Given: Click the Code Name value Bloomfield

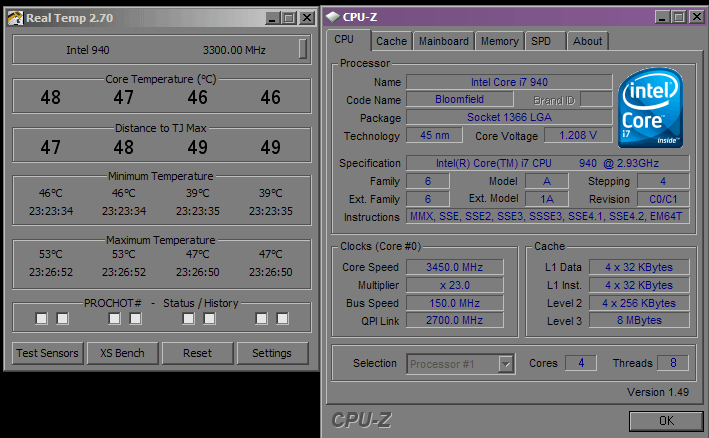Looking at the screenshot, I should tap(459, 99).
